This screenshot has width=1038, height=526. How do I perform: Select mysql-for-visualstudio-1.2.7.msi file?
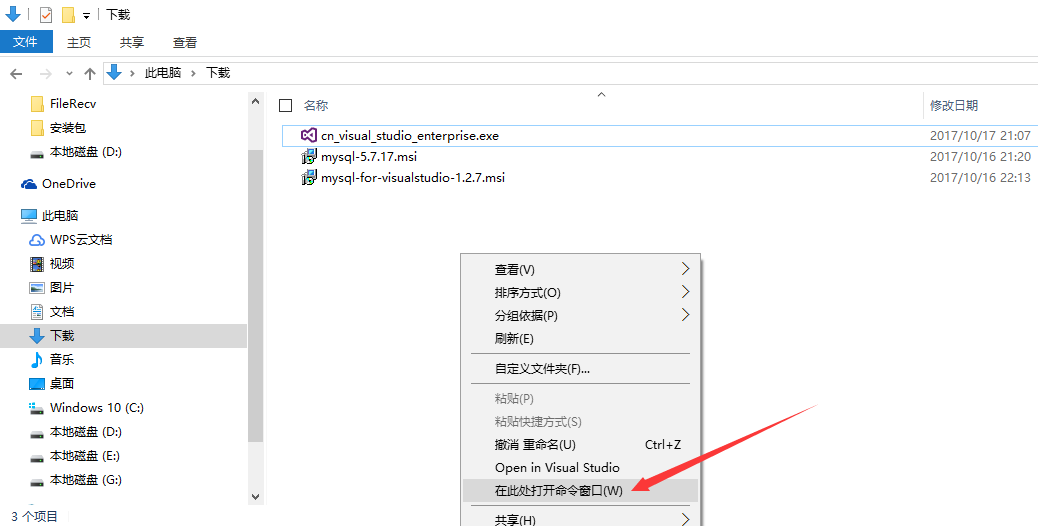click(413, 177)
